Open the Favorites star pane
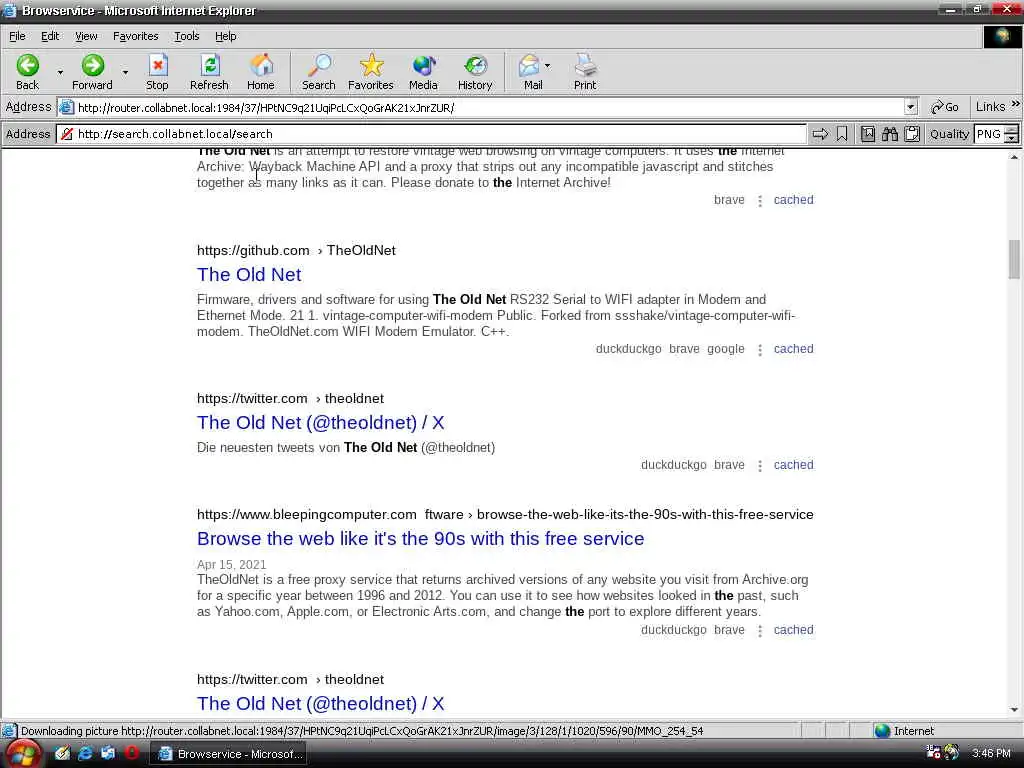This screenshot has height=768, width=1024. tap(371, 72)
